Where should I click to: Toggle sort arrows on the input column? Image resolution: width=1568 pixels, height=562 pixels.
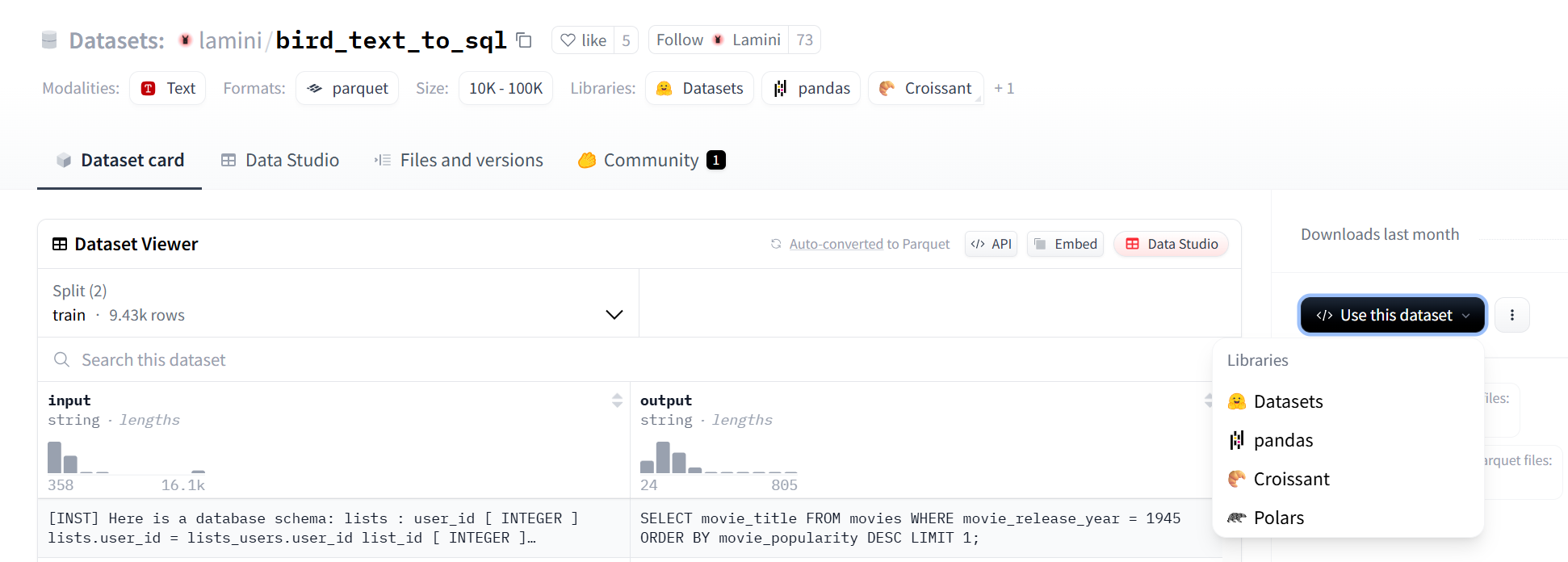point(617,400)
